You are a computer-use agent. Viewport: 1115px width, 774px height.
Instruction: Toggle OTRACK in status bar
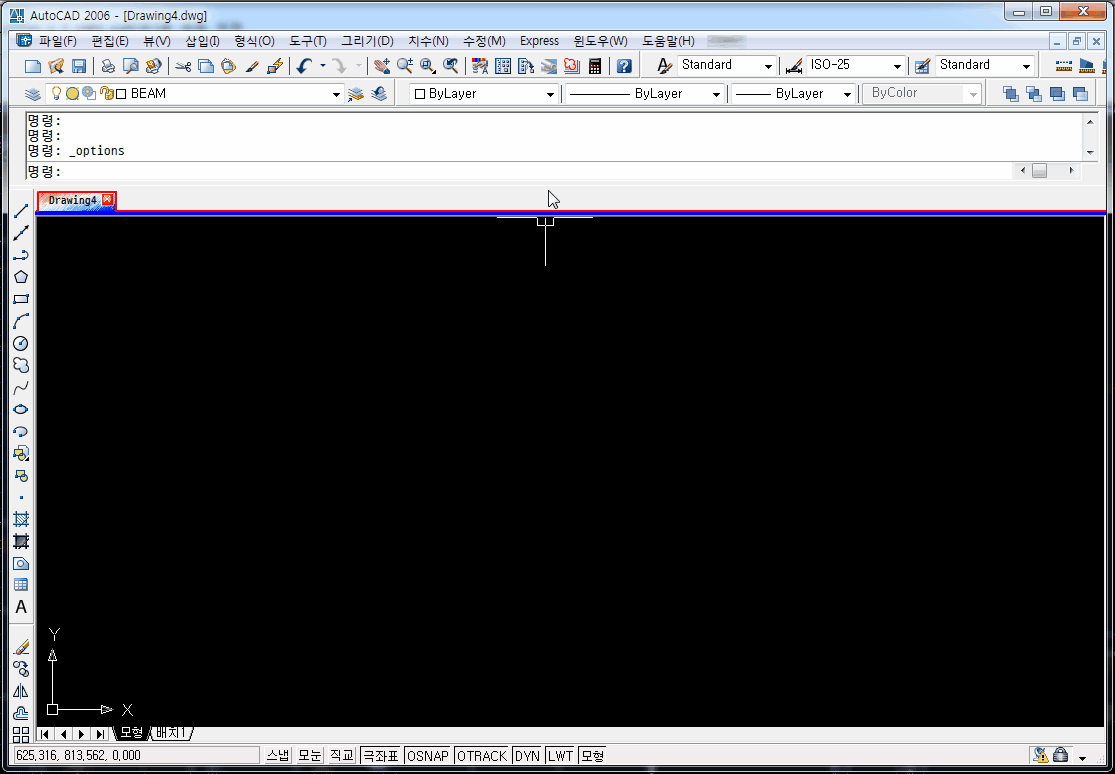click(482, 756)
